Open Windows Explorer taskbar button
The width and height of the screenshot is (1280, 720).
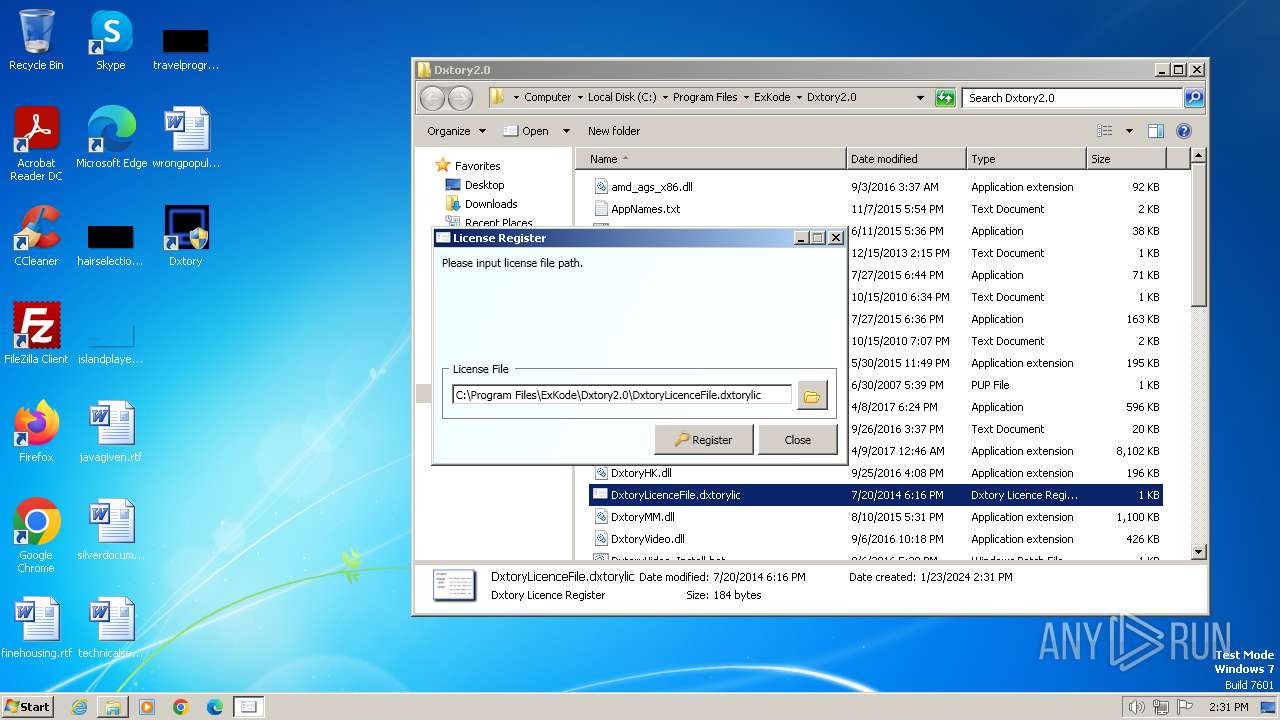[x=113, y=707]
